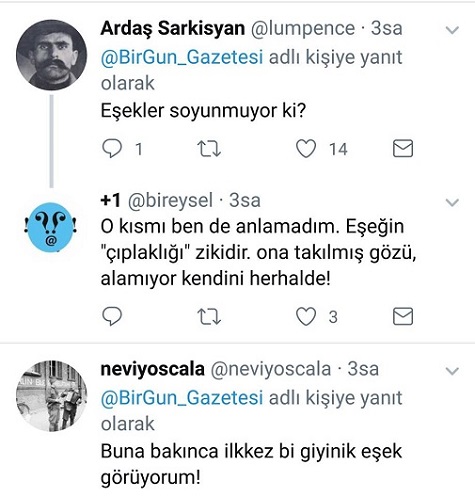Go to the @lumpence handle
This screenshot has height=497, width=475.
pos(303,29)
